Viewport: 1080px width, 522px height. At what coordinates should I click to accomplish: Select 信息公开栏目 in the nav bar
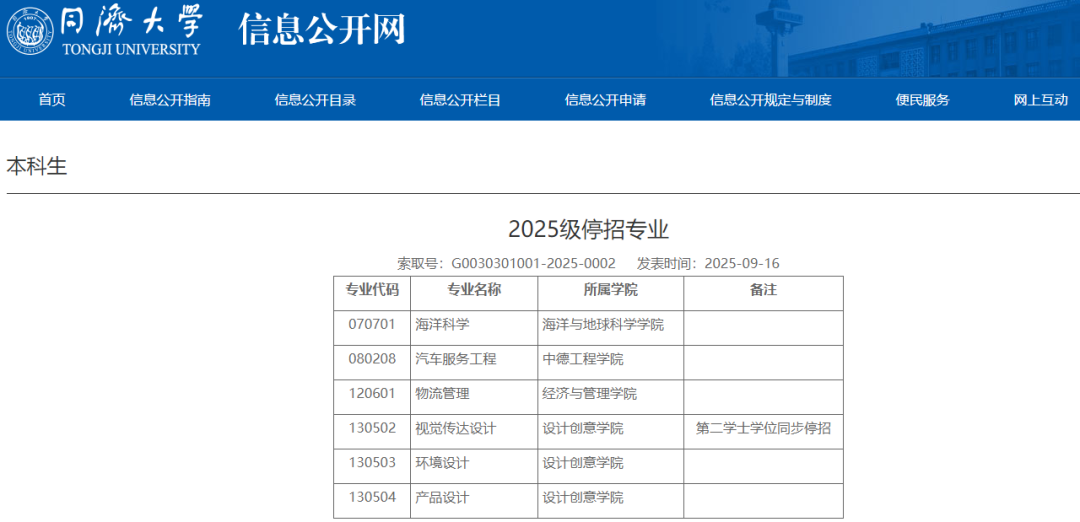[460, 100]
